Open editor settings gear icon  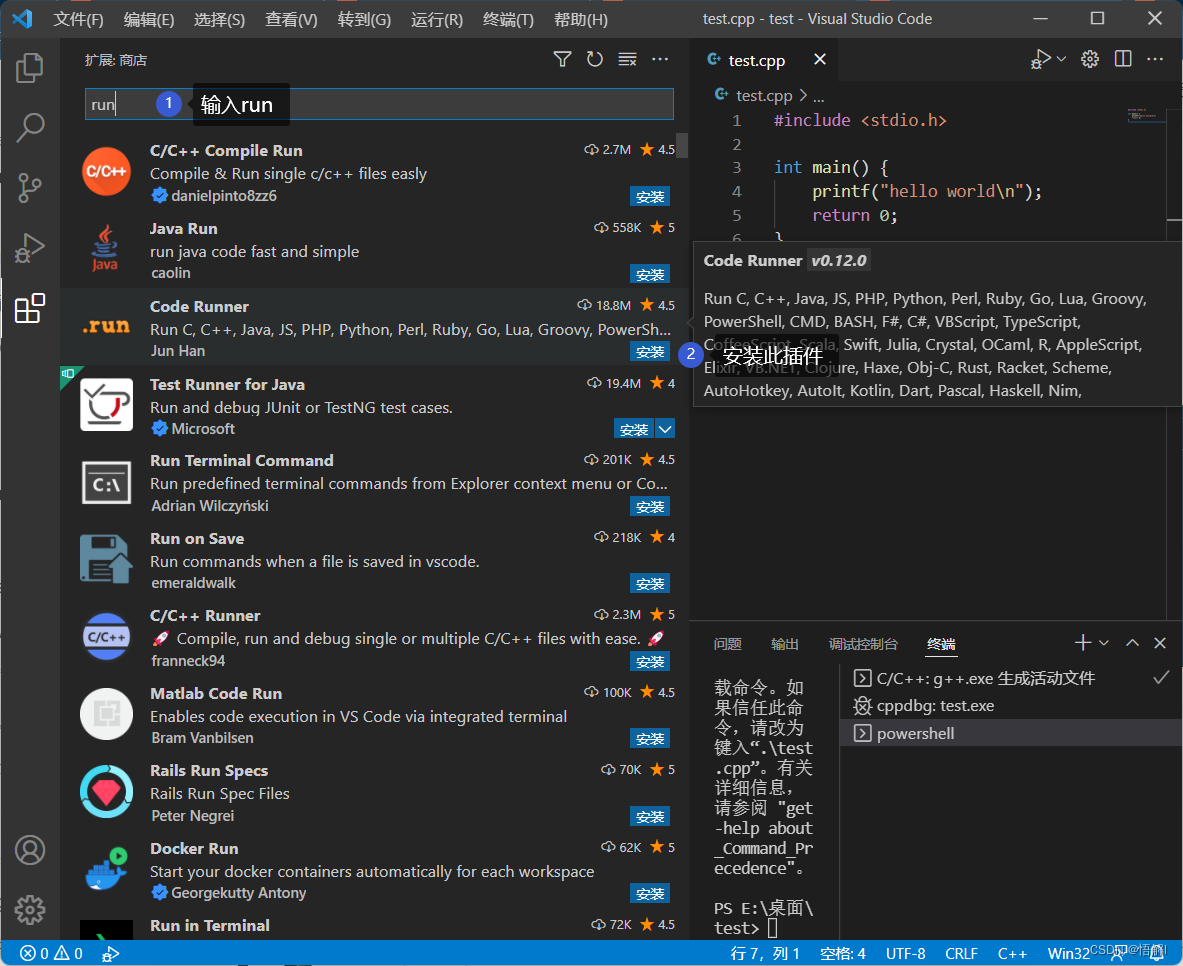coord(1089,59)
